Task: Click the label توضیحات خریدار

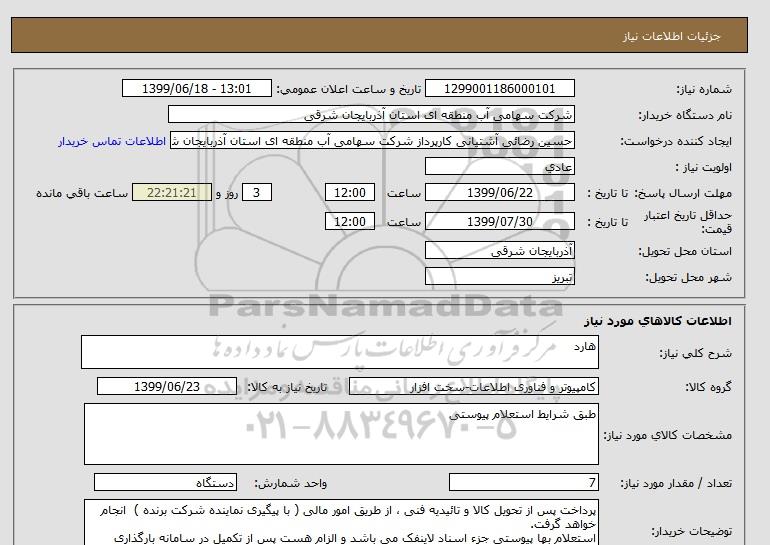Action: click(691, 531)
